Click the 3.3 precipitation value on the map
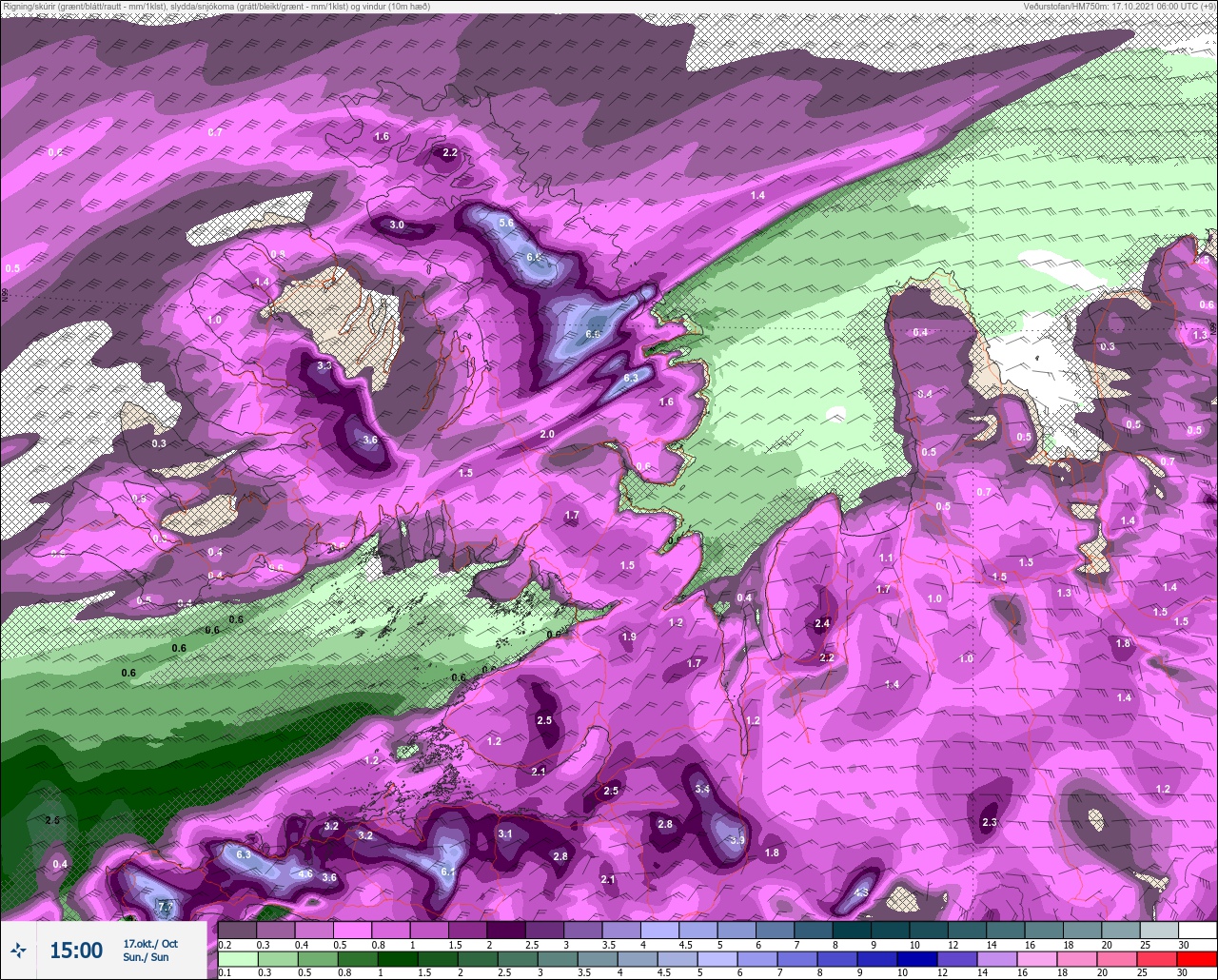 (x=324, y=365)
